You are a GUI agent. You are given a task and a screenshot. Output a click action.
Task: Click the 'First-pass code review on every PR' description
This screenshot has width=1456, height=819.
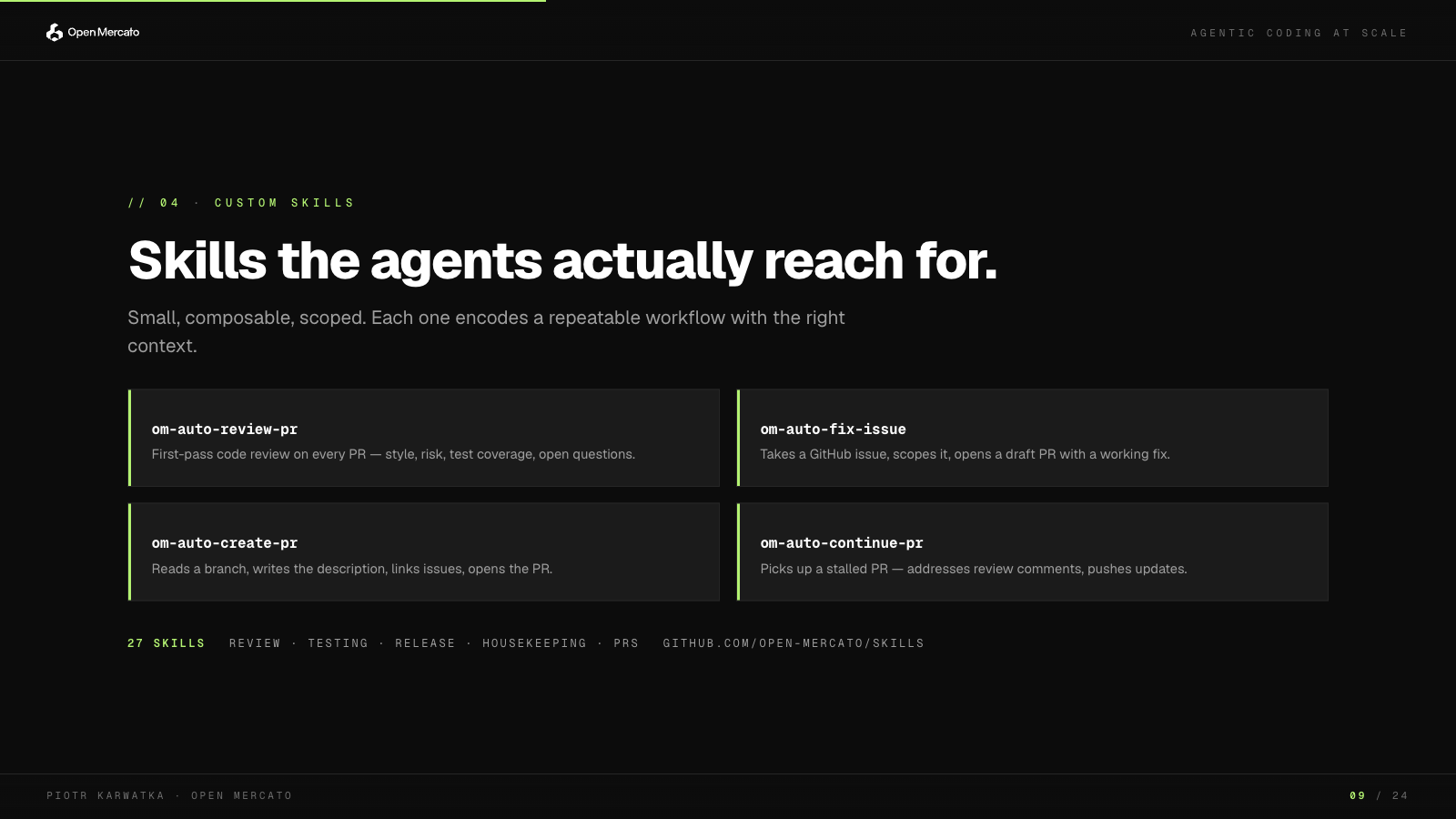click(393, 454)
